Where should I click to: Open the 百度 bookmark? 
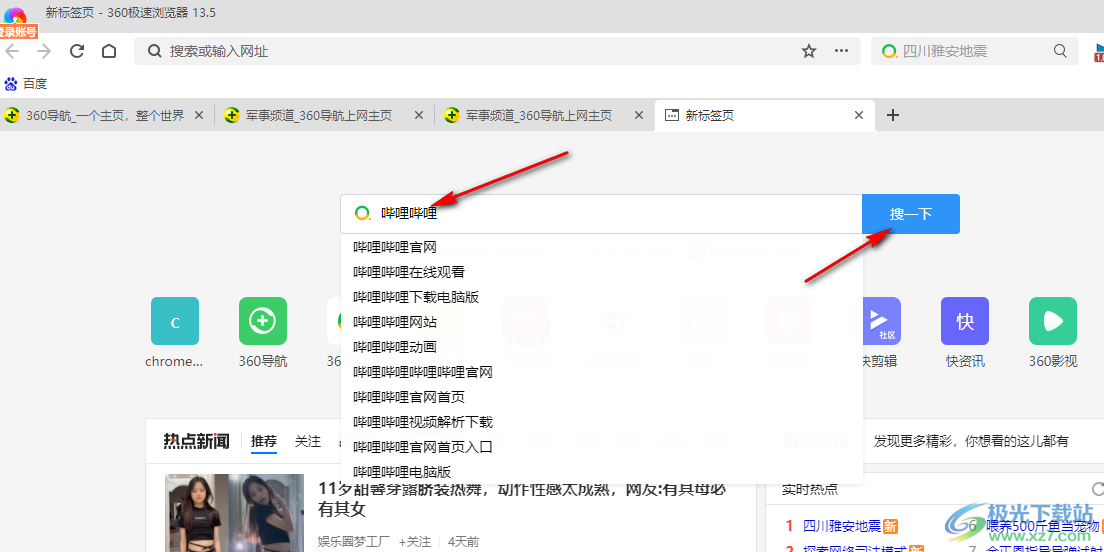tap(25, 84)
